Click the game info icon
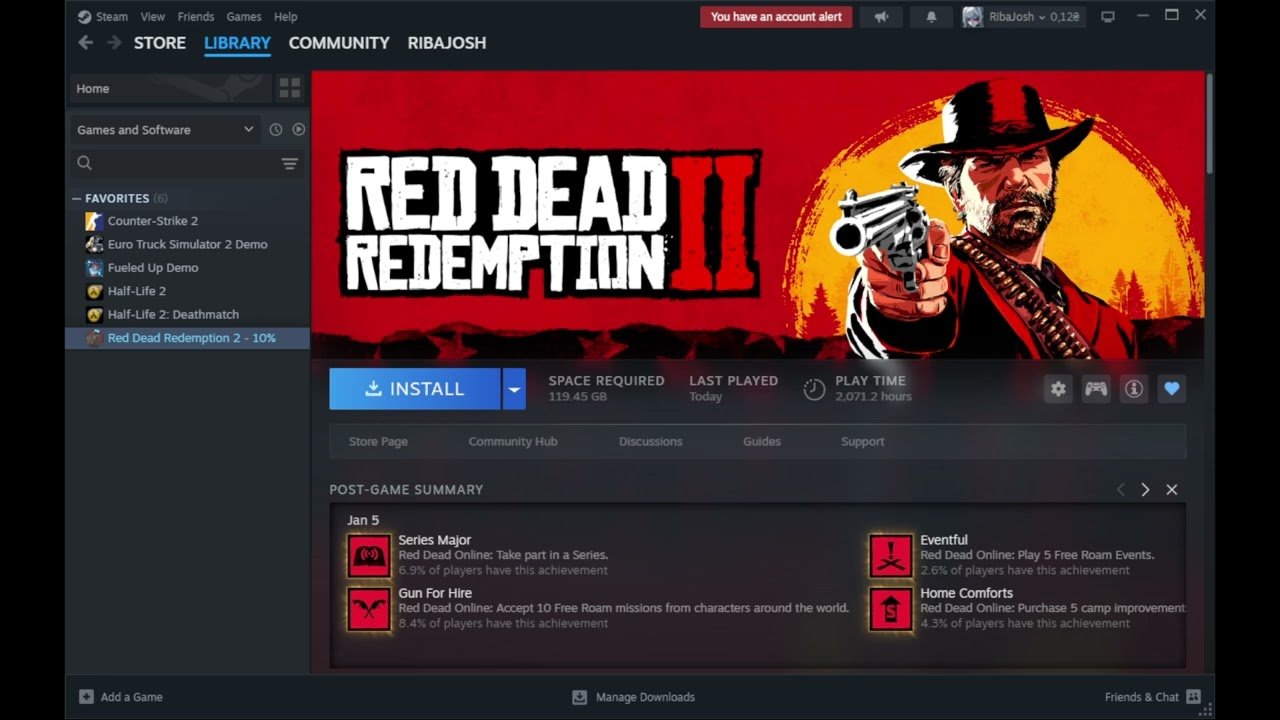 click(x=1133, y=389)
